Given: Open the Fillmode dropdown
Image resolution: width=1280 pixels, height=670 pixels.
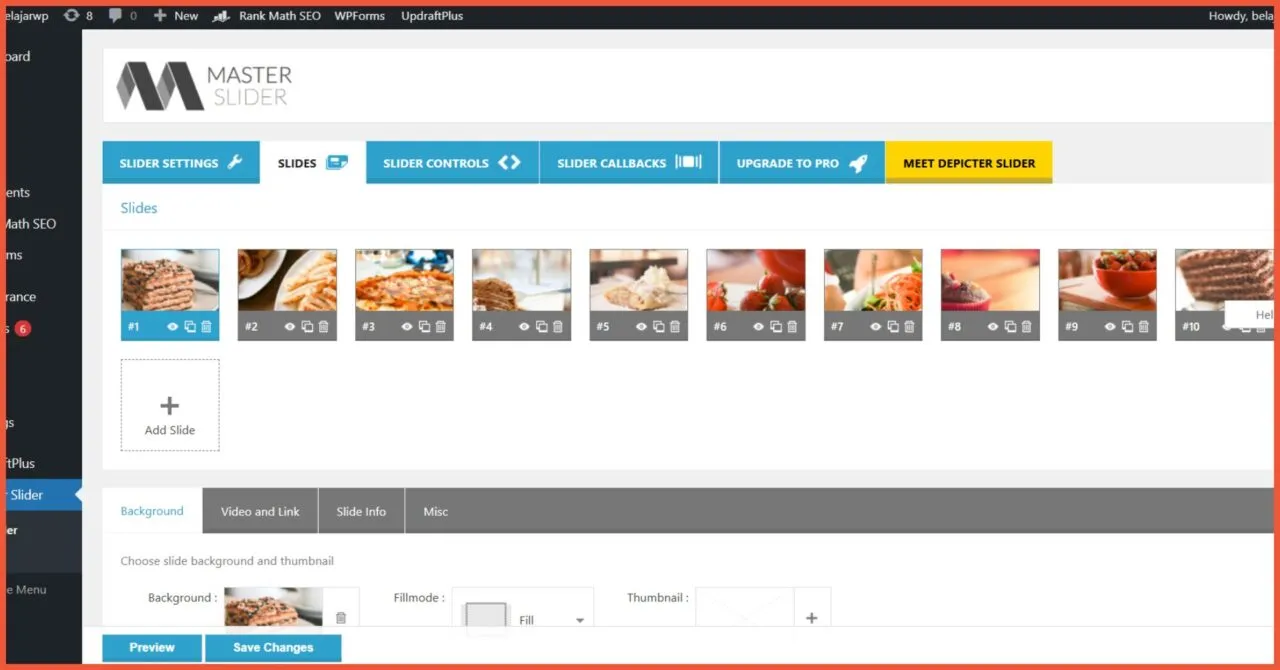Looking at the screenshot, I should [580, 619].
